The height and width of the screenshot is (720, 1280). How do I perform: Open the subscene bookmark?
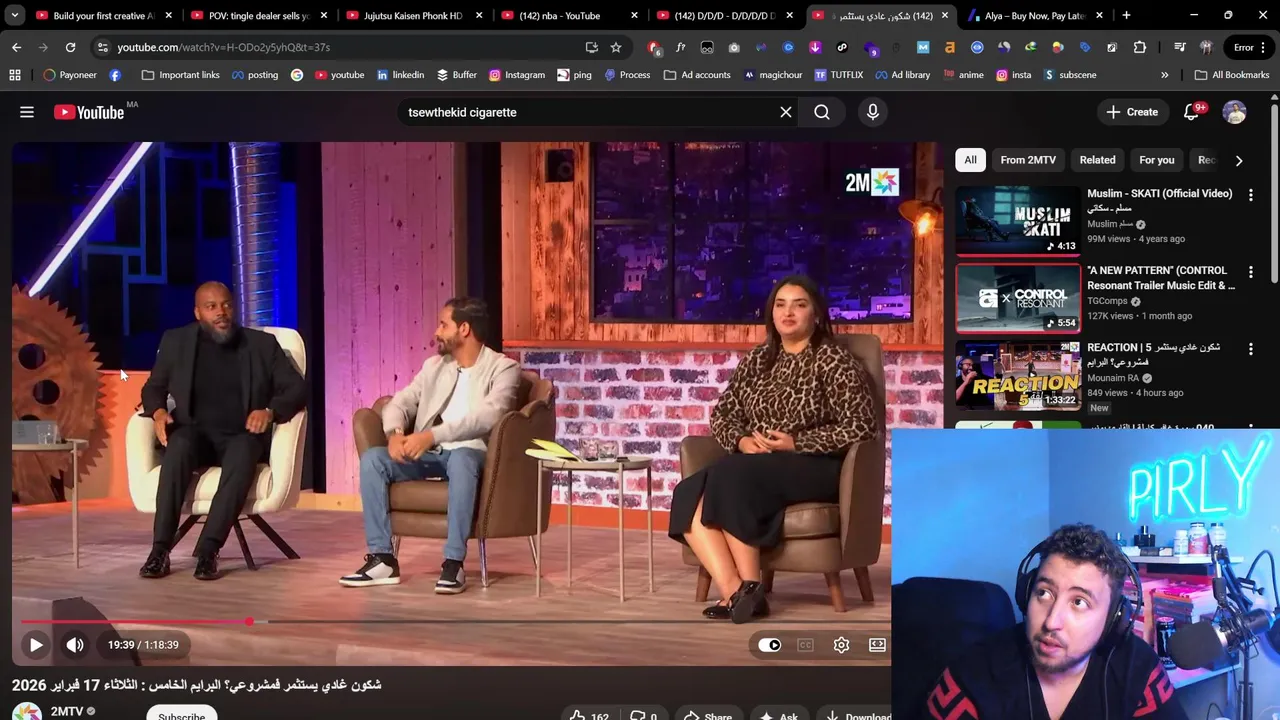(1069, 75)
